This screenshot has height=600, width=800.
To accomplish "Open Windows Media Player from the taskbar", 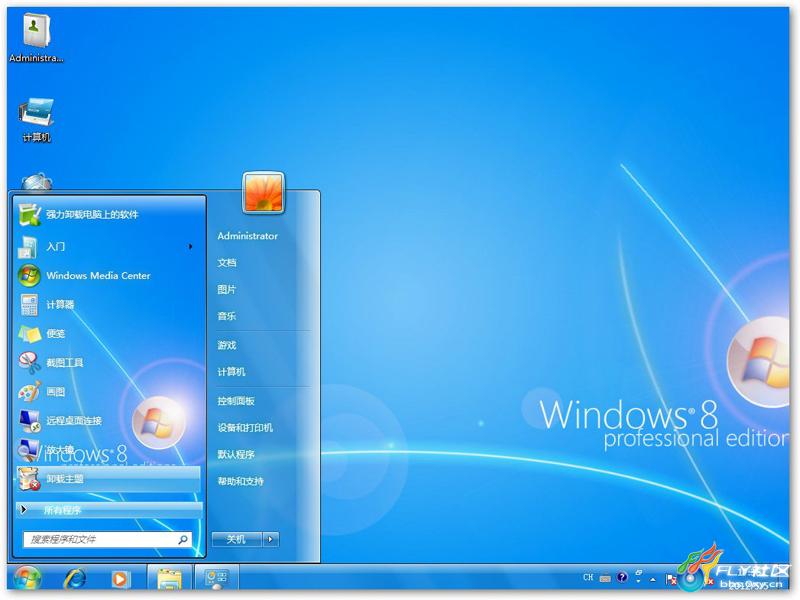I will 120,579.
